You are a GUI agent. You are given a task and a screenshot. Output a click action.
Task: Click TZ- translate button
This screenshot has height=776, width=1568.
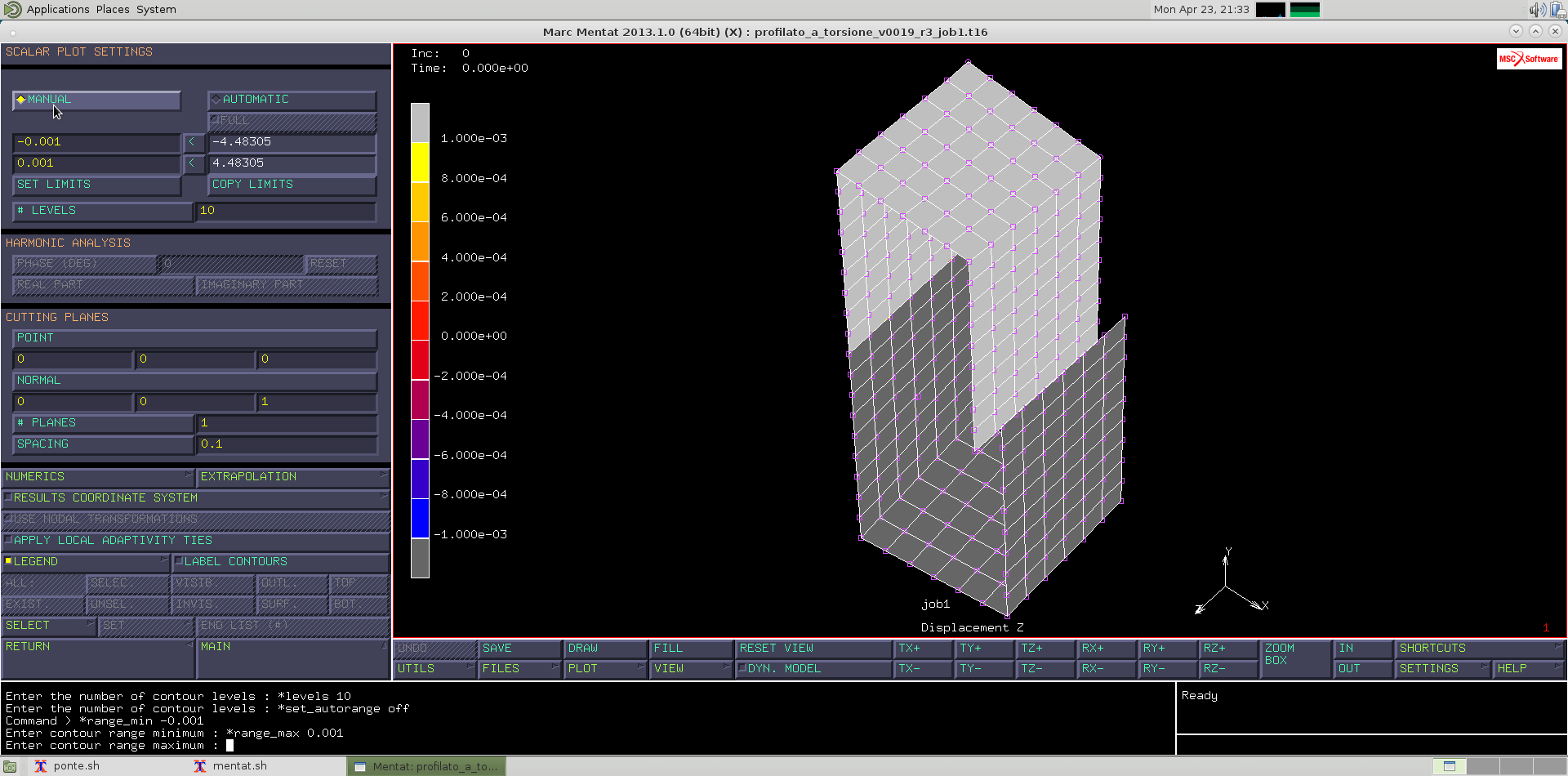[x=1045, y=669]
